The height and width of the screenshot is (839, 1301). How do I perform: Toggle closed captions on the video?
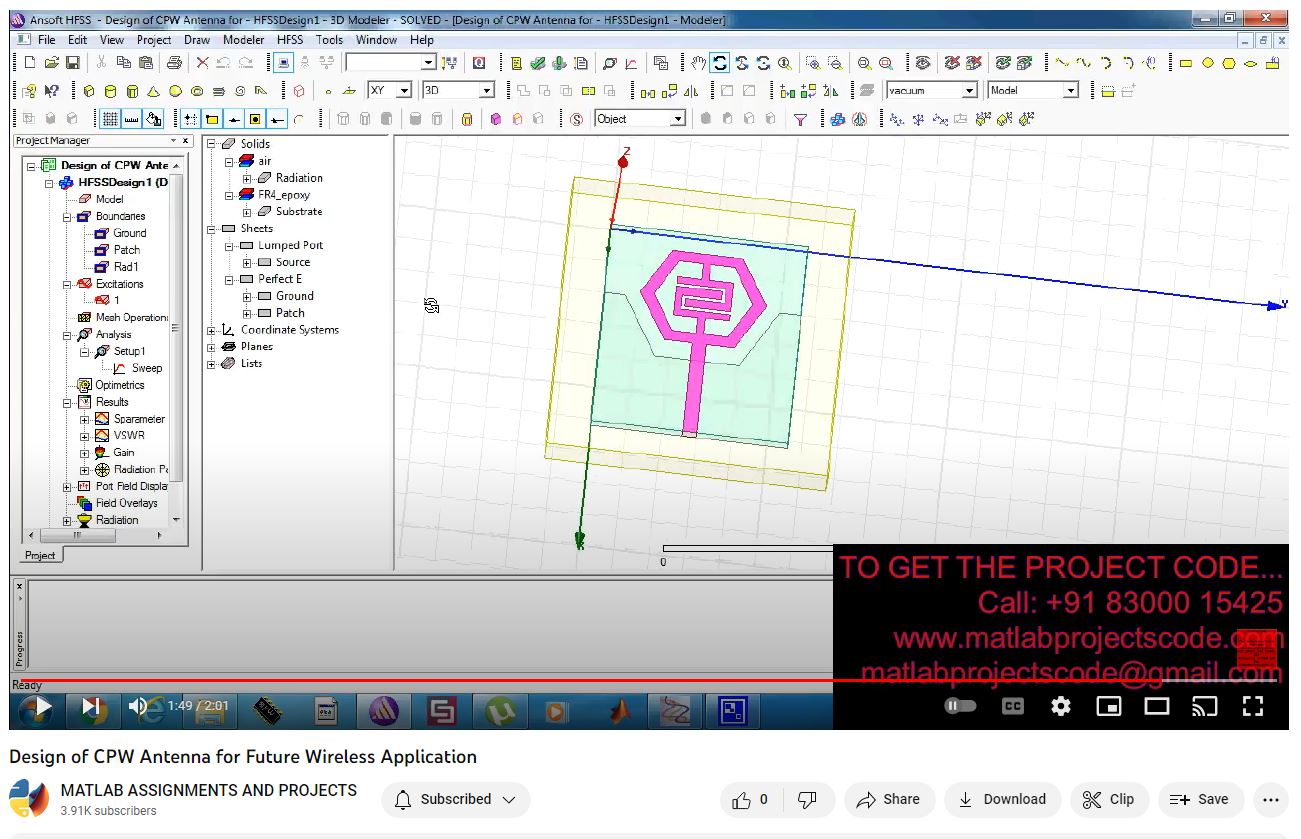(x=1012, y=706)
